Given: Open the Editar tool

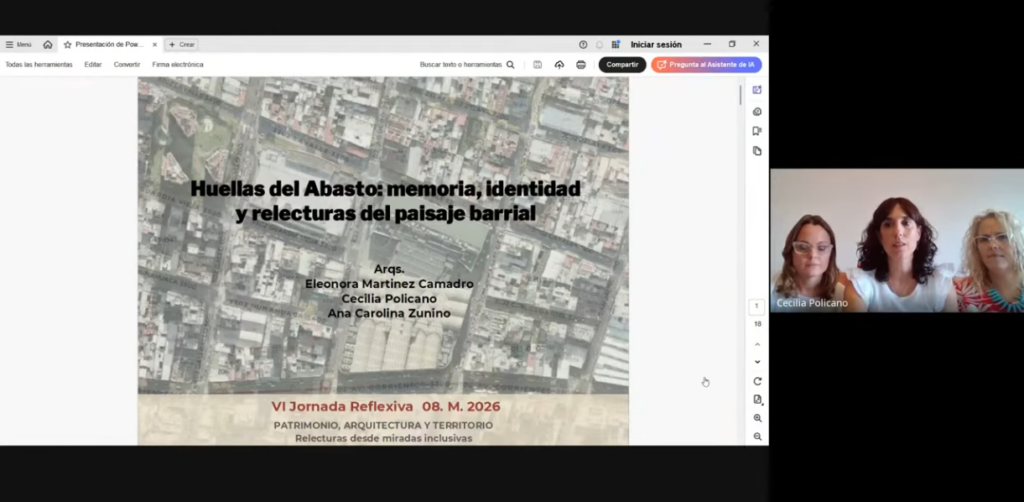Looking at the screenshot, I should pos(93,64).
